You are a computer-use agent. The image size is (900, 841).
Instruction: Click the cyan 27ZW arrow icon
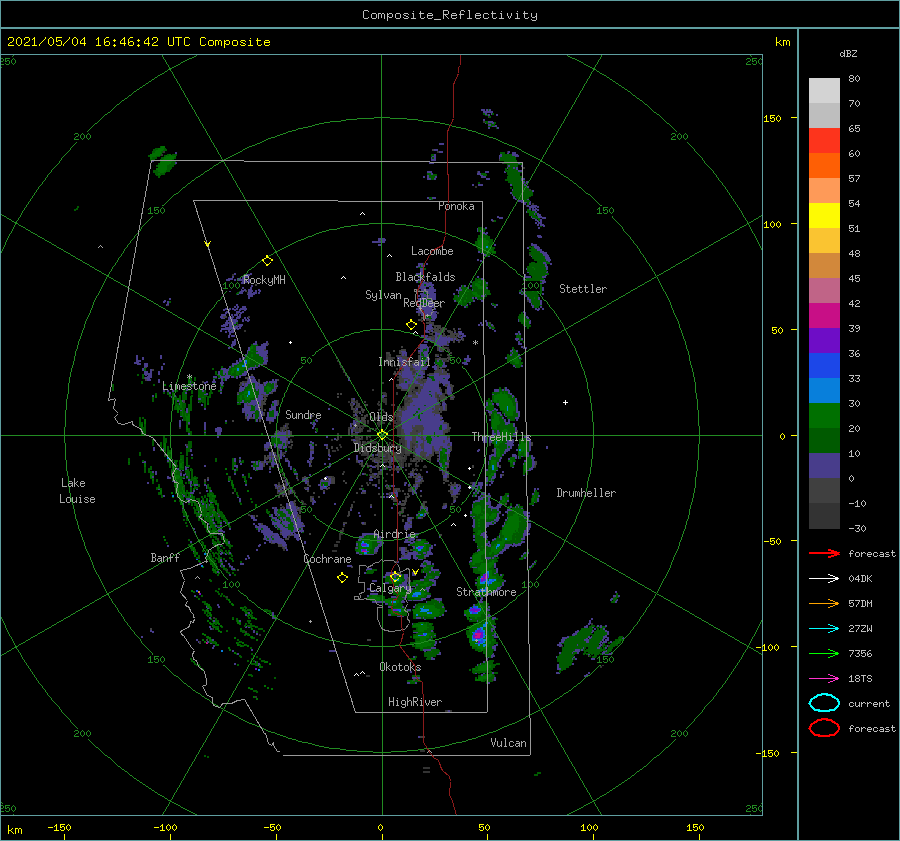824,629
